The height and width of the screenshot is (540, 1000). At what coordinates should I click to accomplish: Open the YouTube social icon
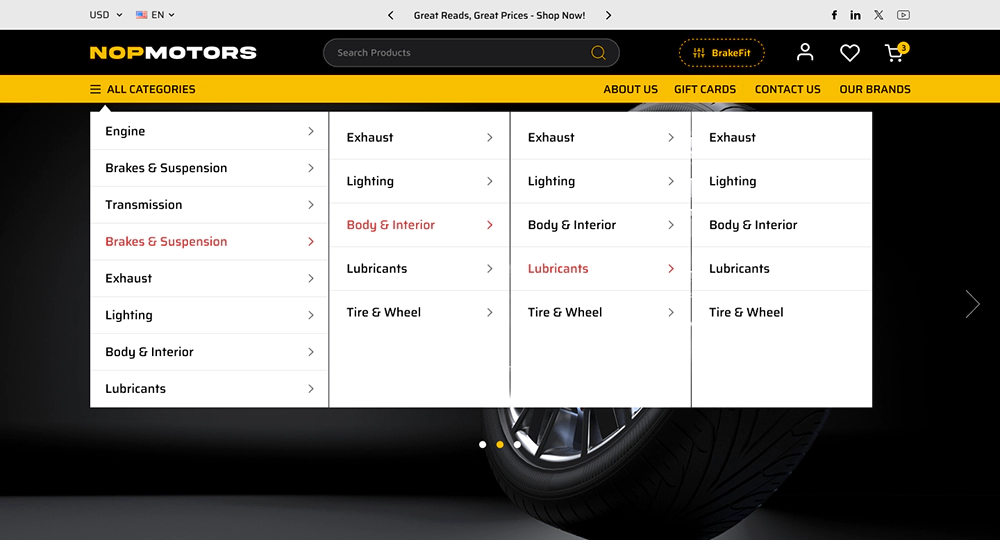[903, 15]
